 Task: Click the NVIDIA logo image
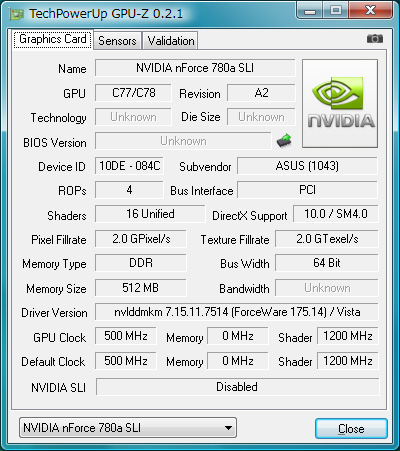point(340,104)
